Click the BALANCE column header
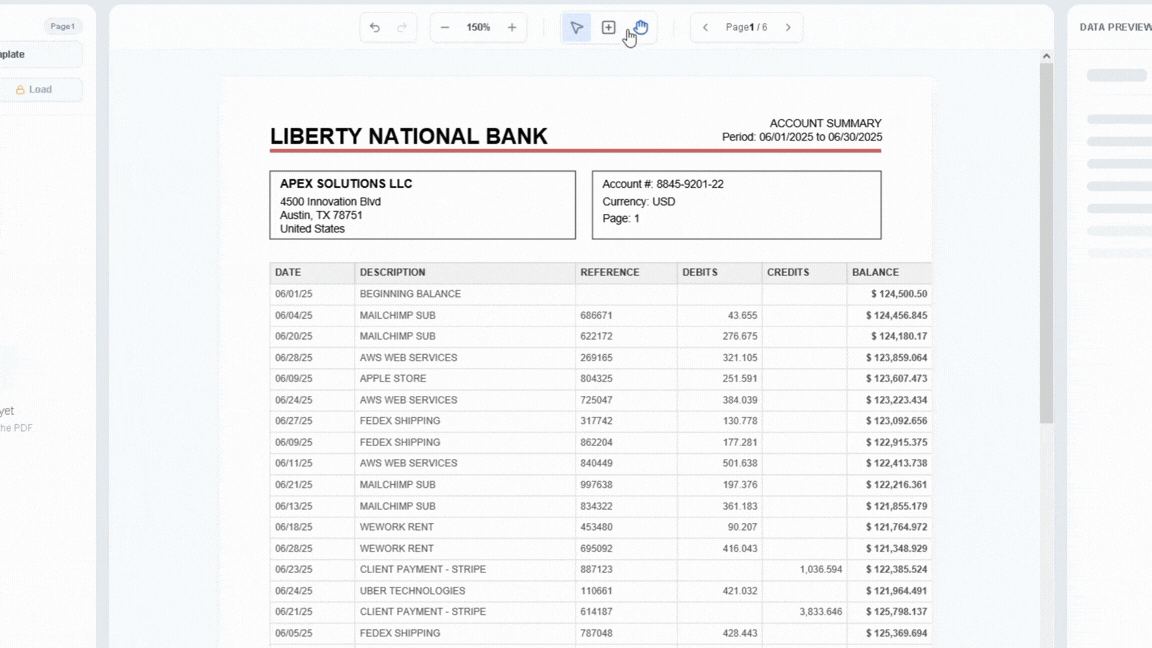1152x648 pixels. pyautogui.click(x=875, y=272)
